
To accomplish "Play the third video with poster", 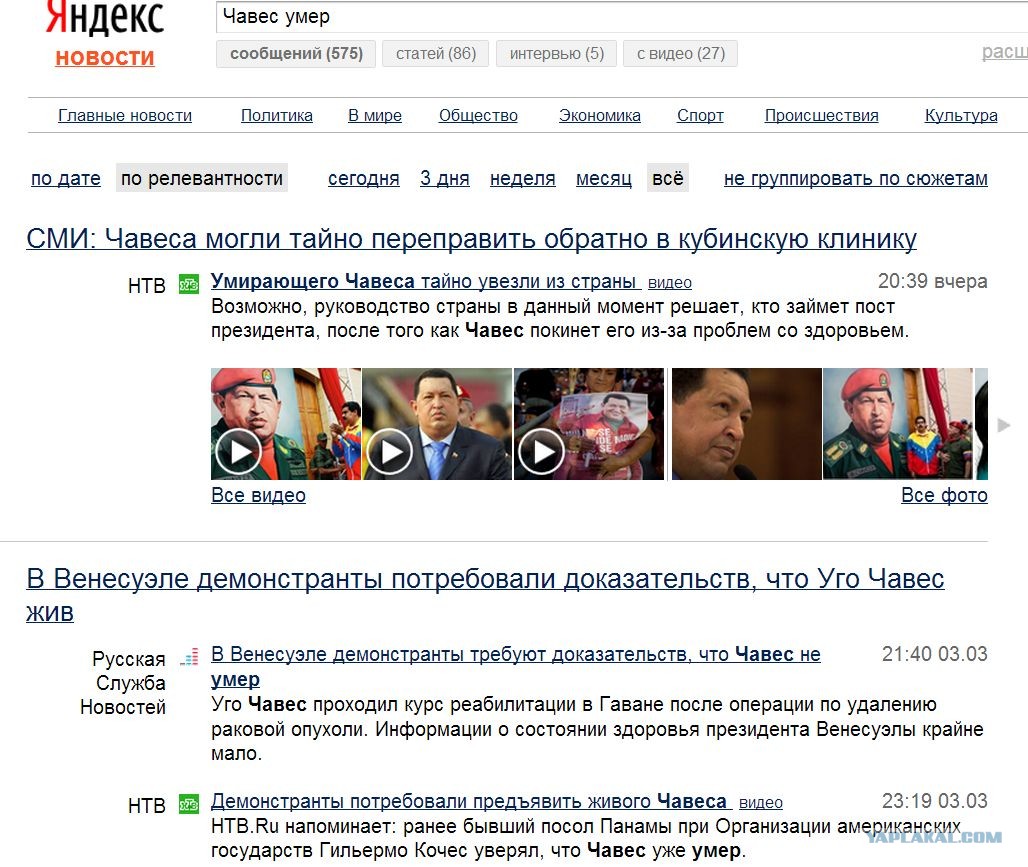I will point(589,424).
